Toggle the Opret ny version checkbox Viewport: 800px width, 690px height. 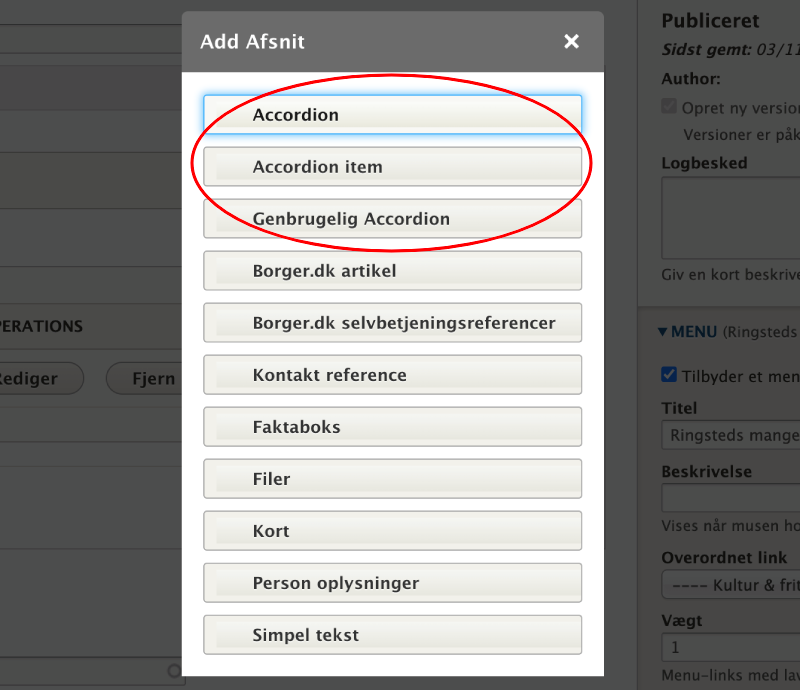pos(669,108)
